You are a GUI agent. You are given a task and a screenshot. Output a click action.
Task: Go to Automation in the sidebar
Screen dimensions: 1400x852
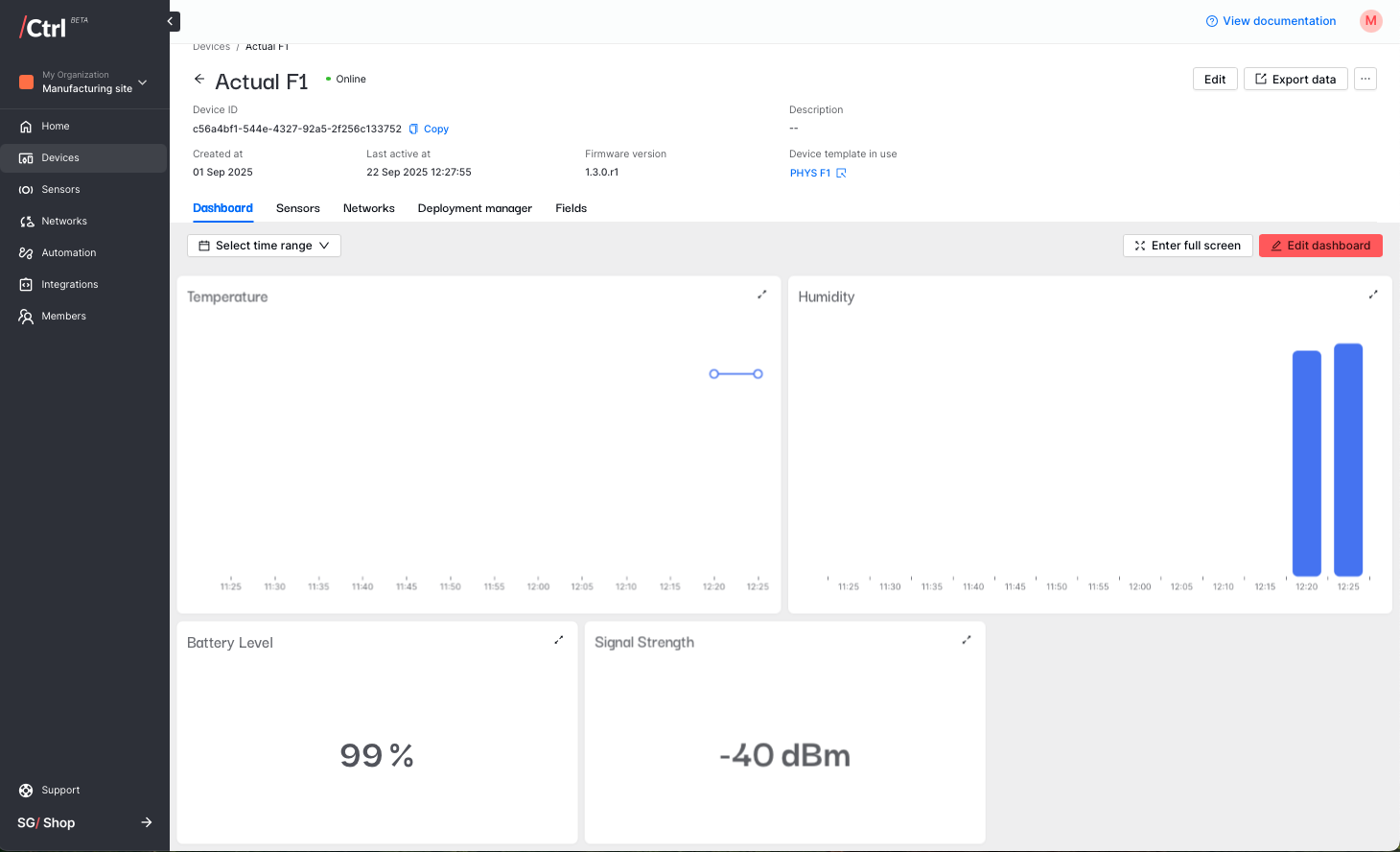pos(69,253)
